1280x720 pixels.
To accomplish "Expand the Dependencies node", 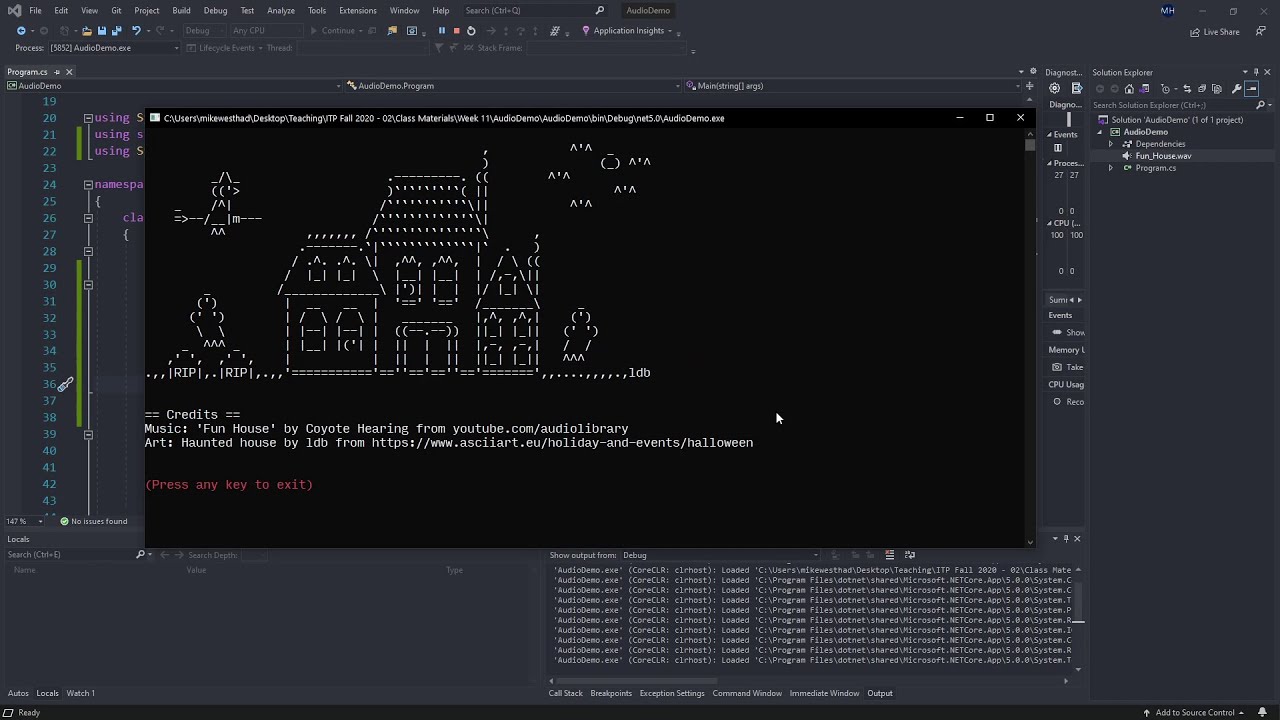I will [1111, 144].
